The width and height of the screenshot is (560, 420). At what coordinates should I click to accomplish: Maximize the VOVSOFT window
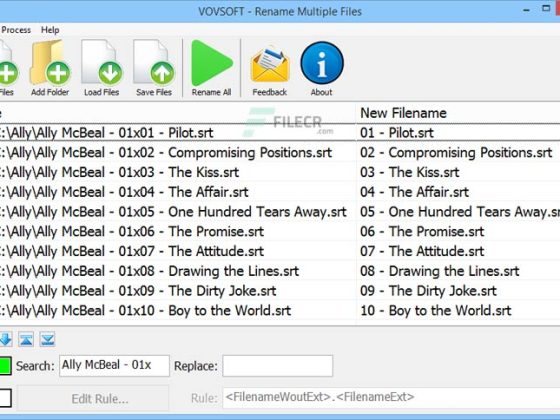tap(546, 9)
